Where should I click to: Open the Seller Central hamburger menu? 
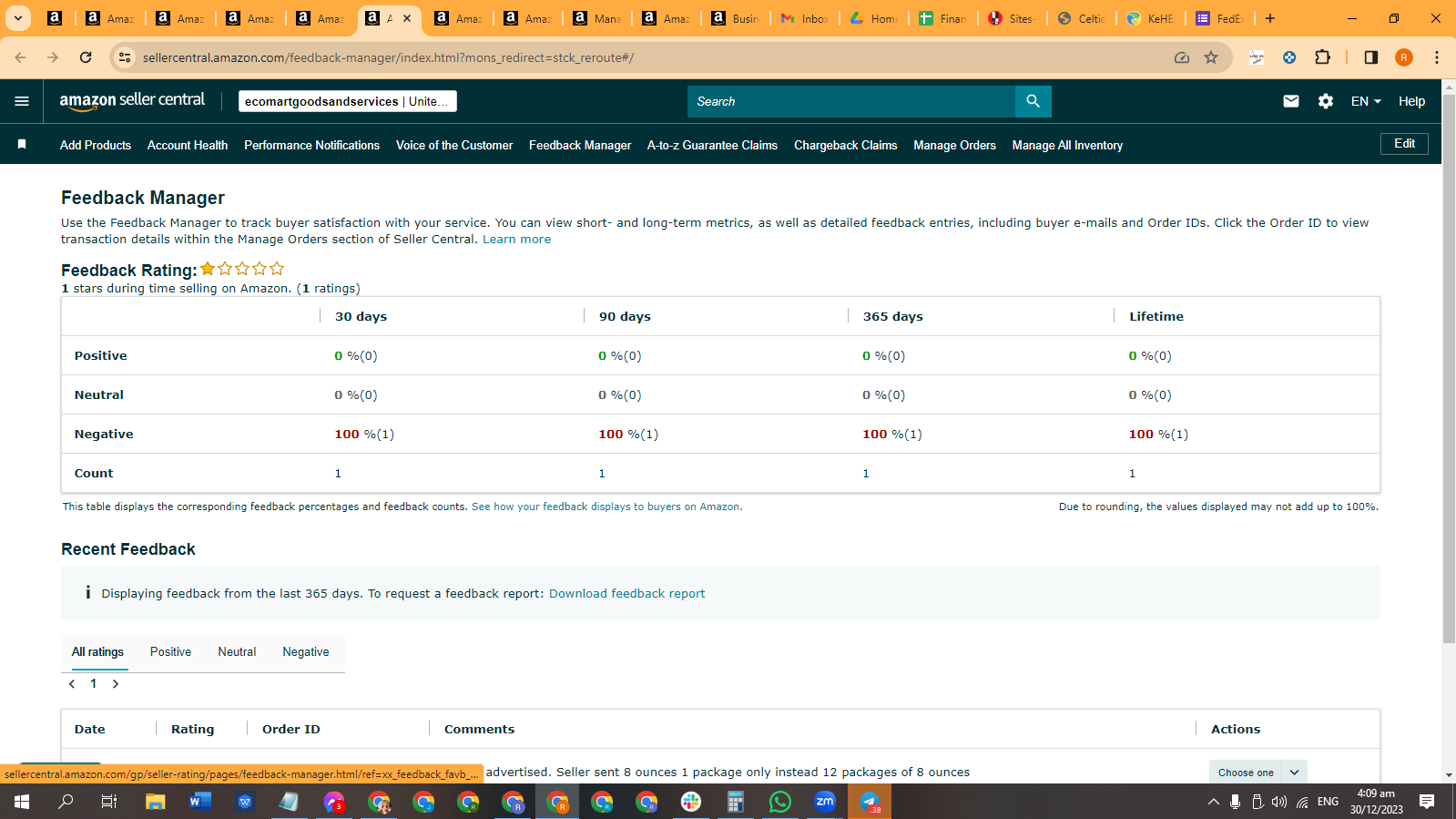point(22,101)
